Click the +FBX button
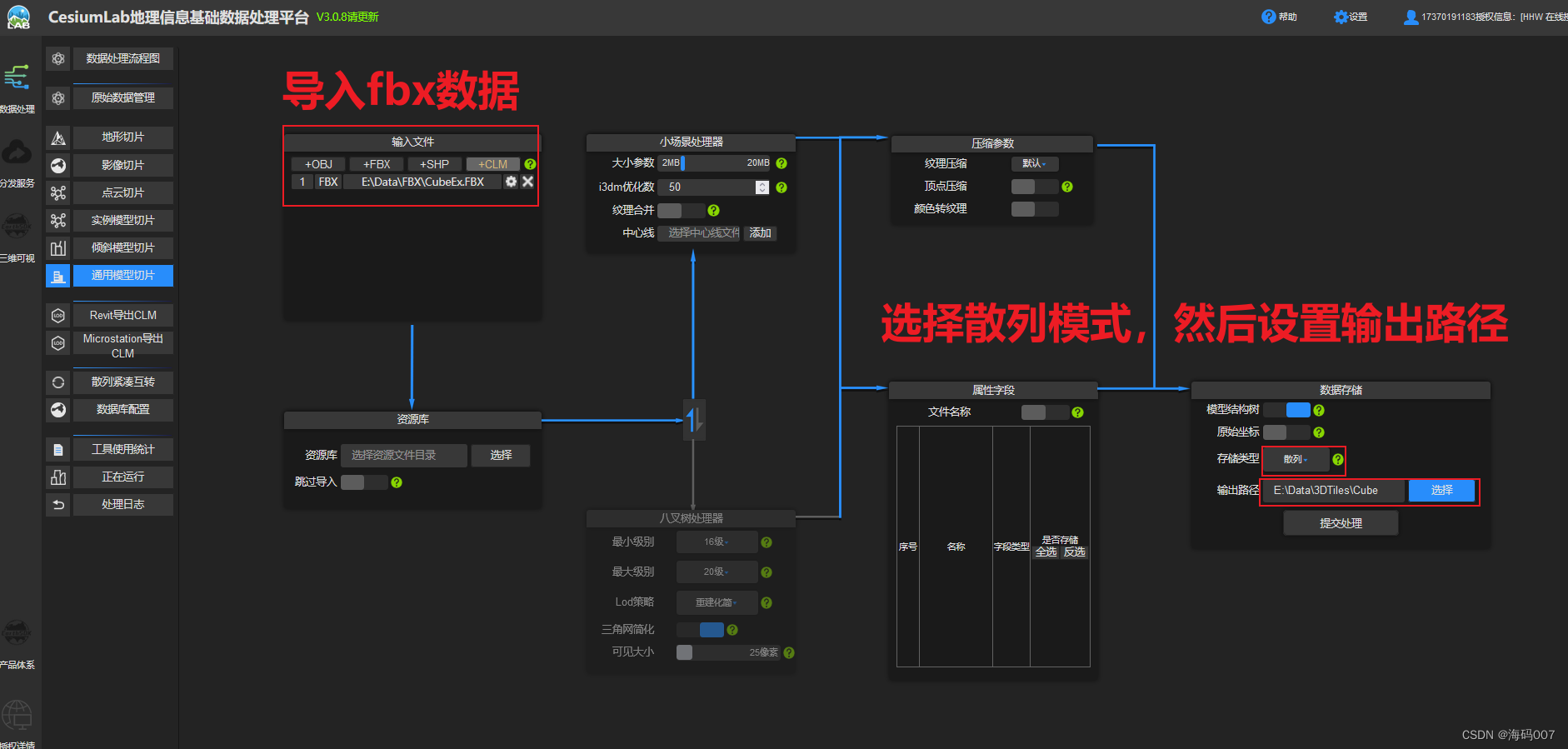The height and width of the screenshot is (749, 1568). click(377, 164)
